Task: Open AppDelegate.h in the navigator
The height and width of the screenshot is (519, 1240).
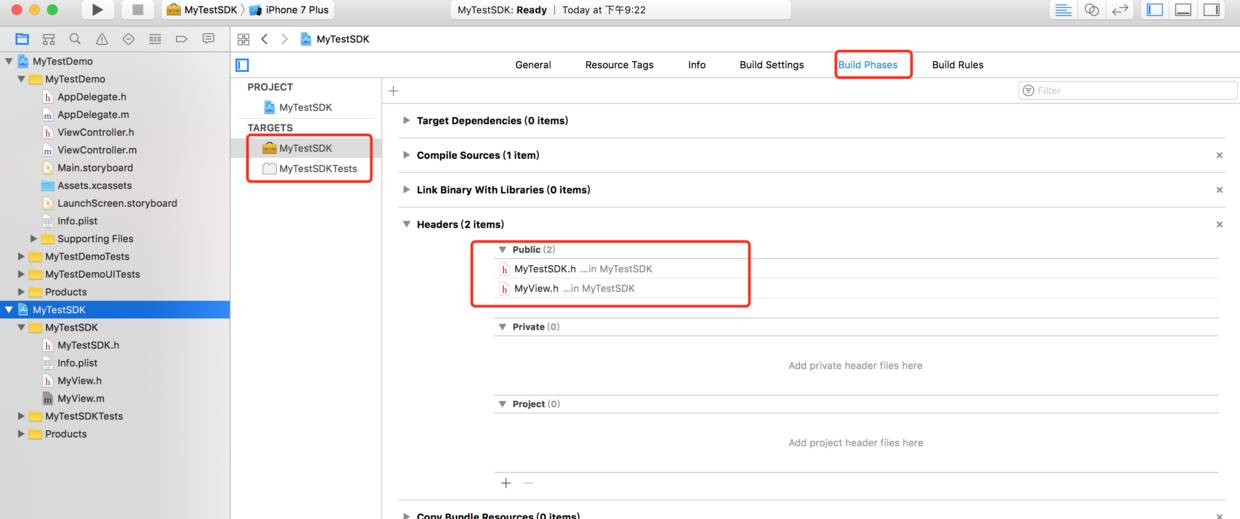Action: pyautogui.click(x=92, y=97)
